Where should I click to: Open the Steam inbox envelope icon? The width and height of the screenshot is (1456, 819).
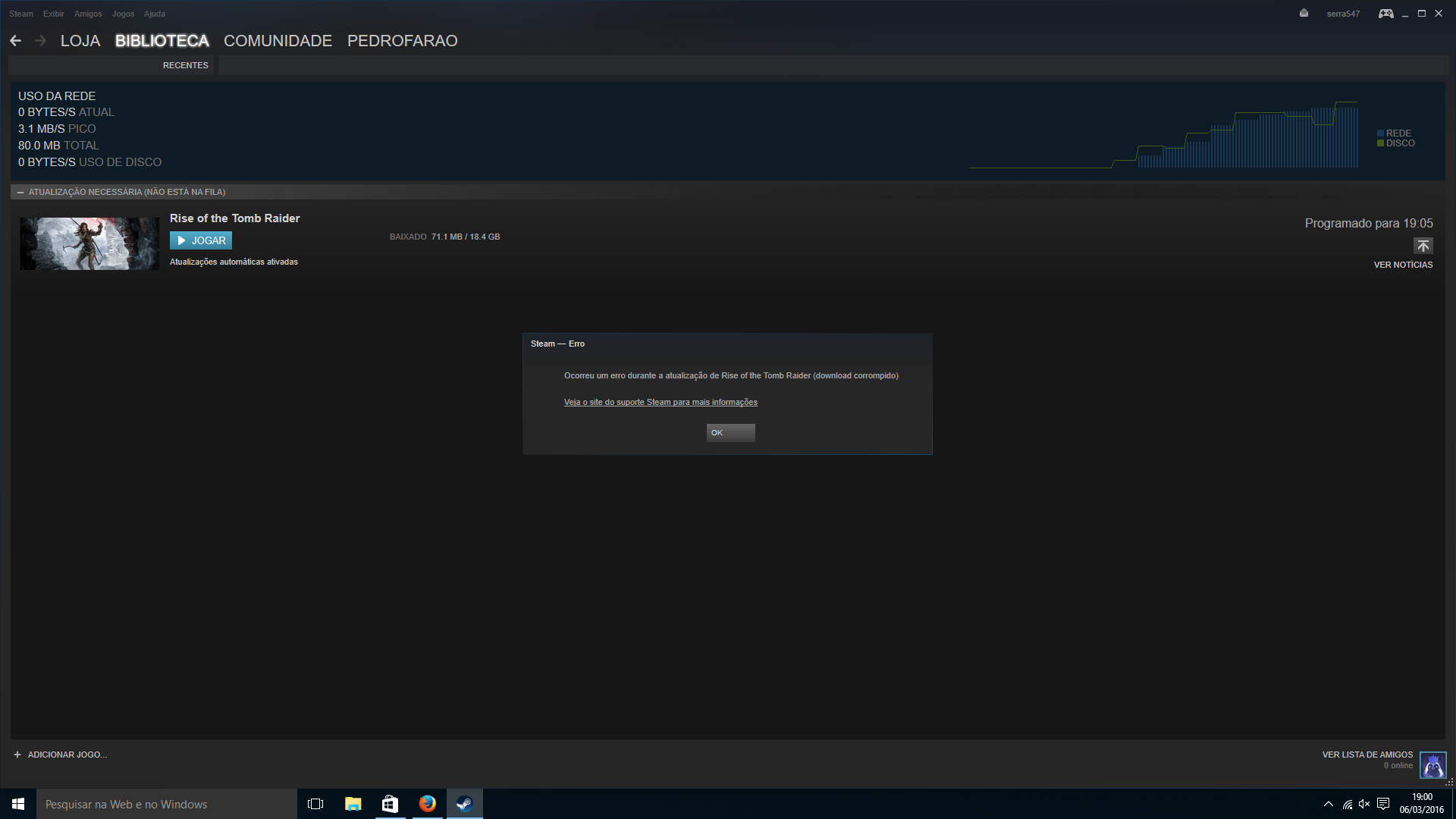pyautogui.click(x=1304, y=13)
